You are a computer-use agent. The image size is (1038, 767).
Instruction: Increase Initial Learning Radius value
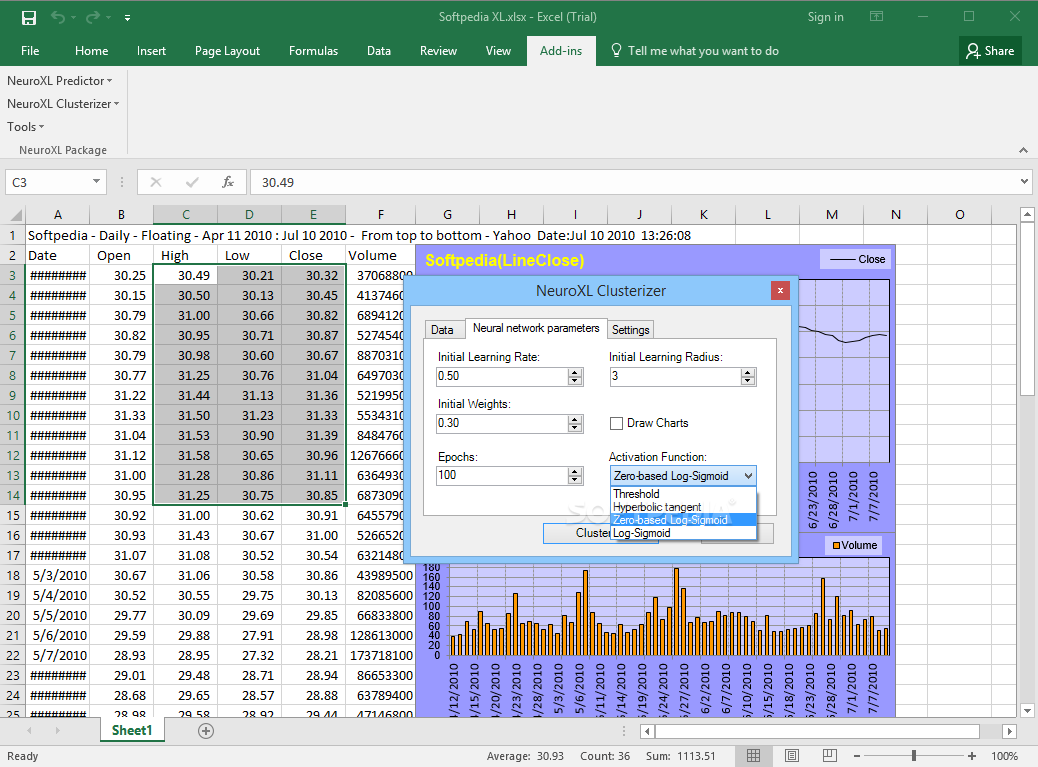tap(748, 373)
